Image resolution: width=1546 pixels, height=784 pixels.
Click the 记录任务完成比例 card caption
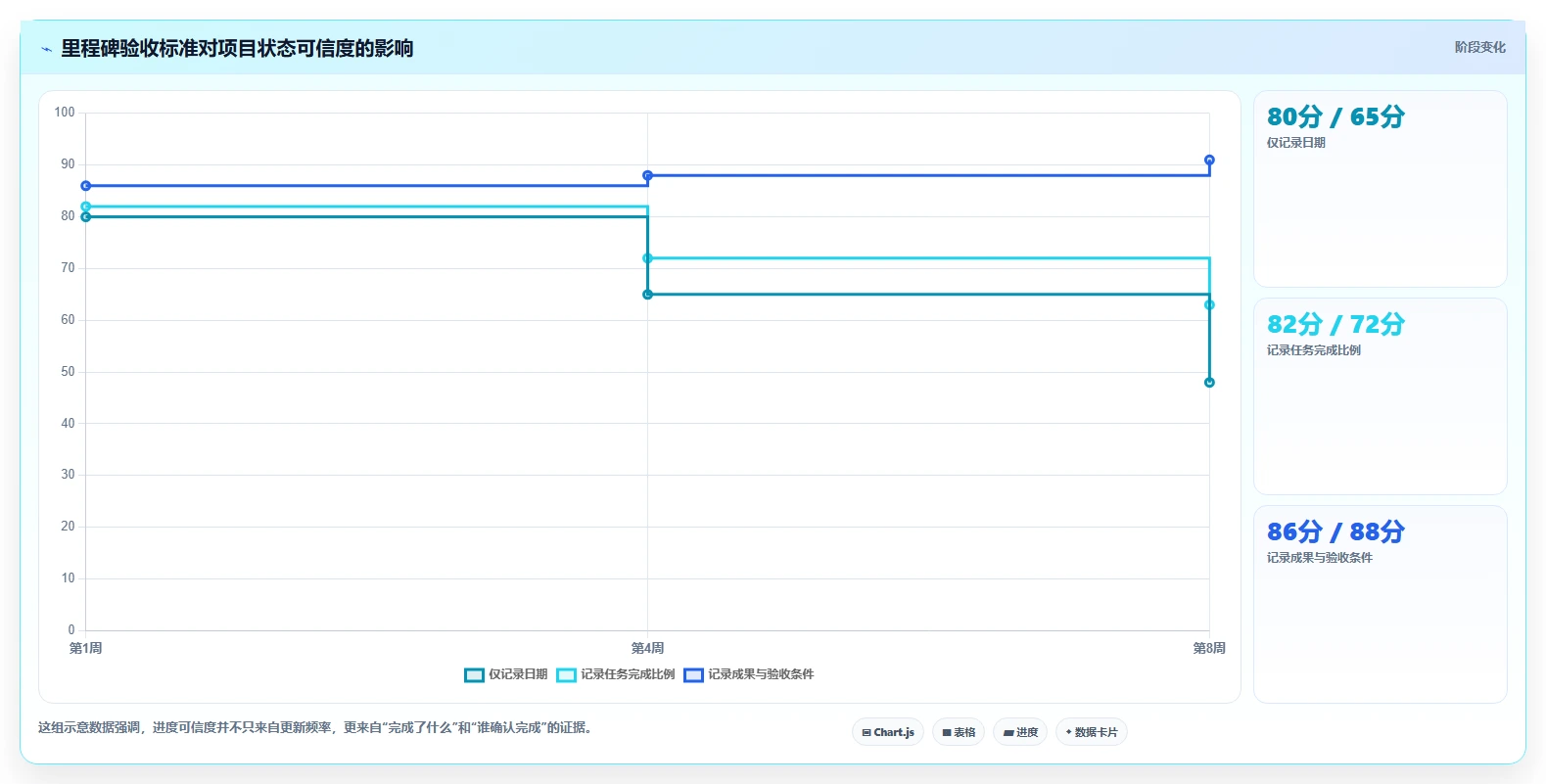pos(1313,350)
